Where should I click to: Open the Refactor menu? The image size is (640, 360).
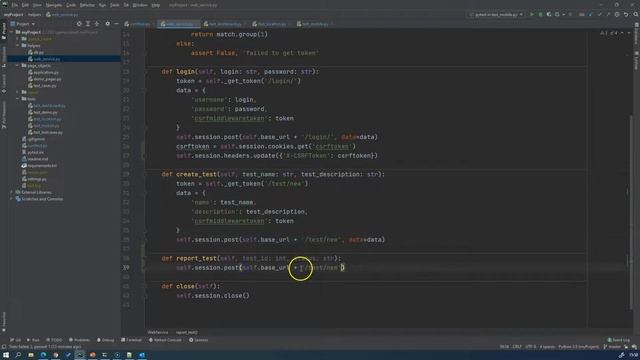87,5
